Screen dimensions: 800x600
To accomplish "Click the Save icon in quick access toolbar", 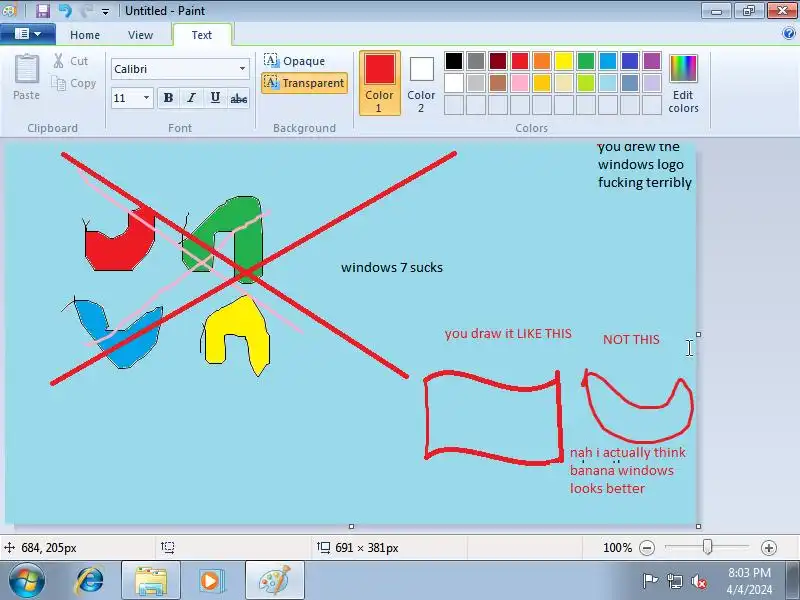I will [43, 10].
